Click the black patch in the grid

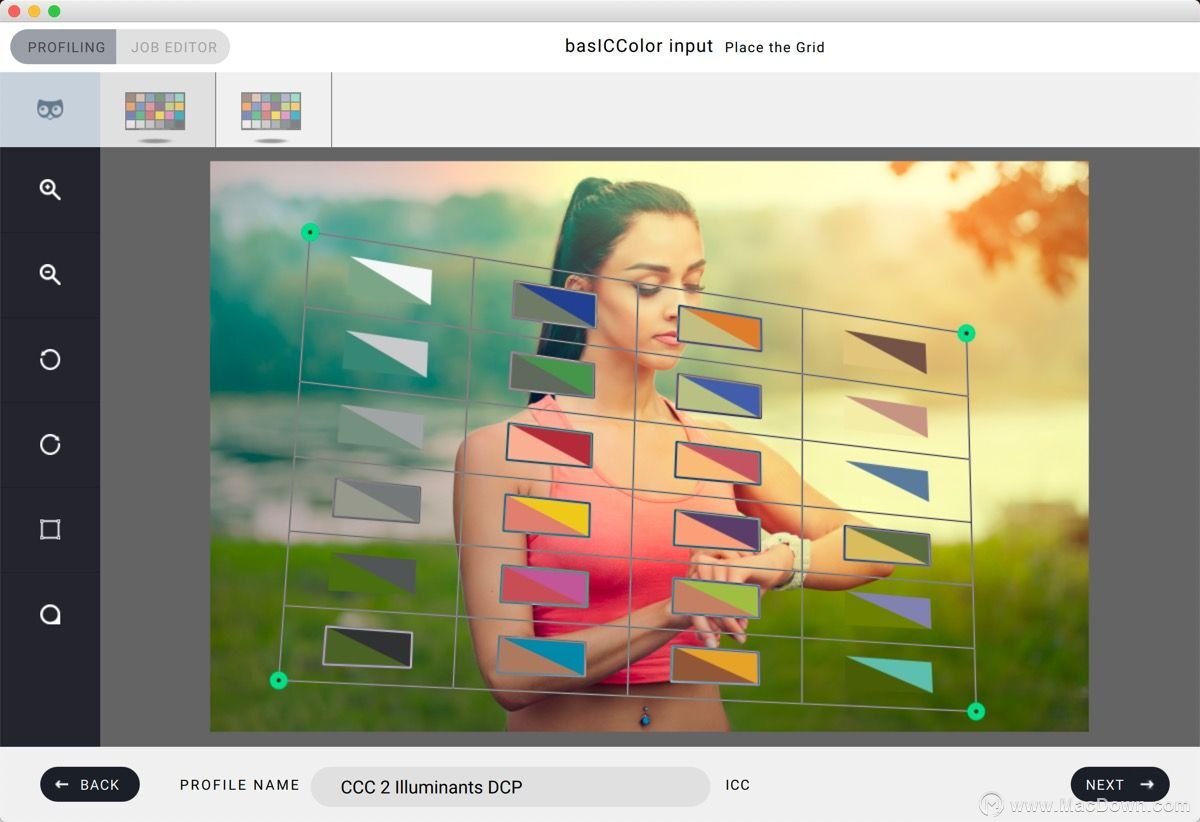click(368, 647)
